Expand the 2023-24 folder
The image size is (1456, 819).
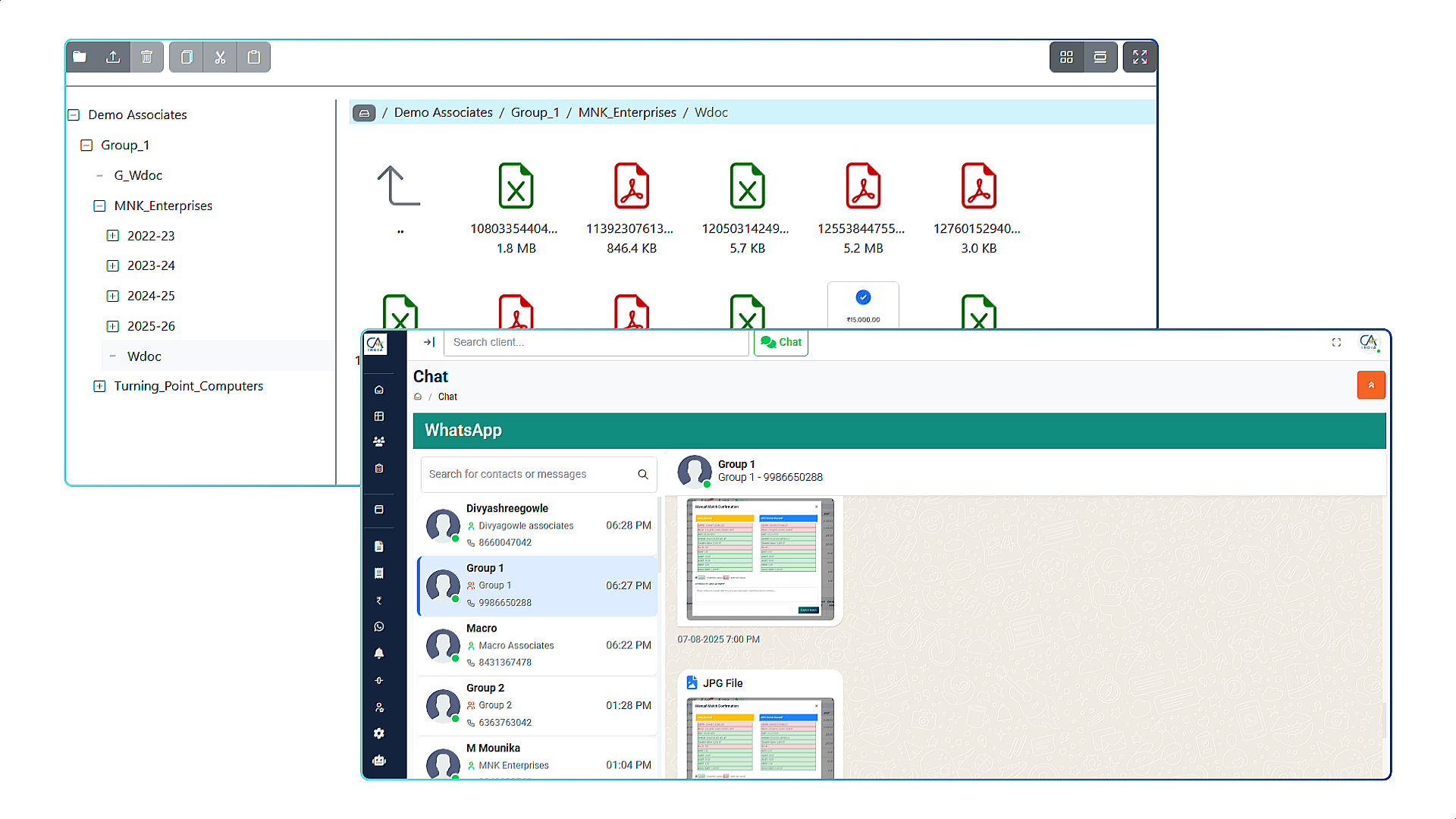pos(112,265)
